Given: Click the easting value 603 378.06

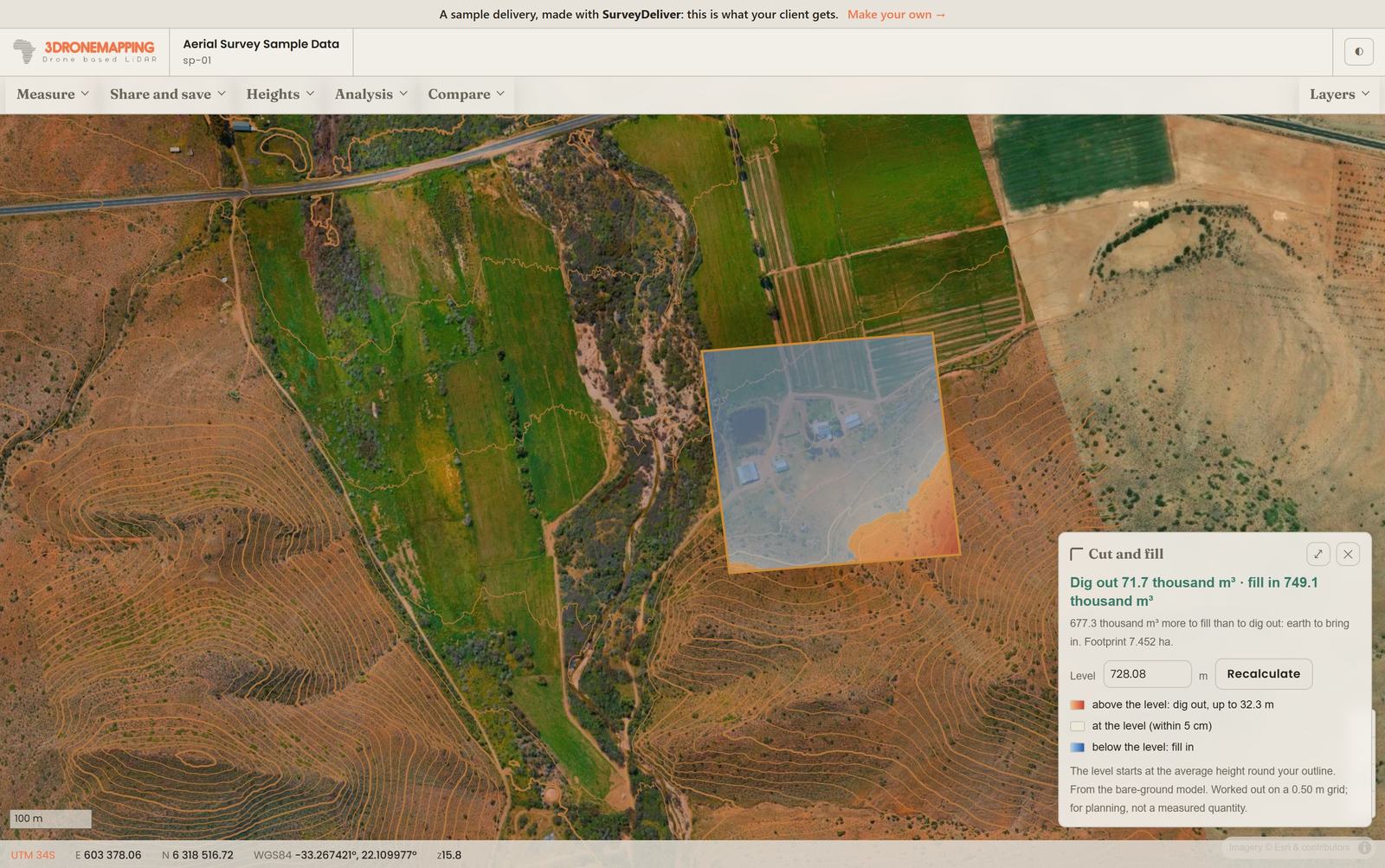Looking at the screenshot, I should 113,855.
